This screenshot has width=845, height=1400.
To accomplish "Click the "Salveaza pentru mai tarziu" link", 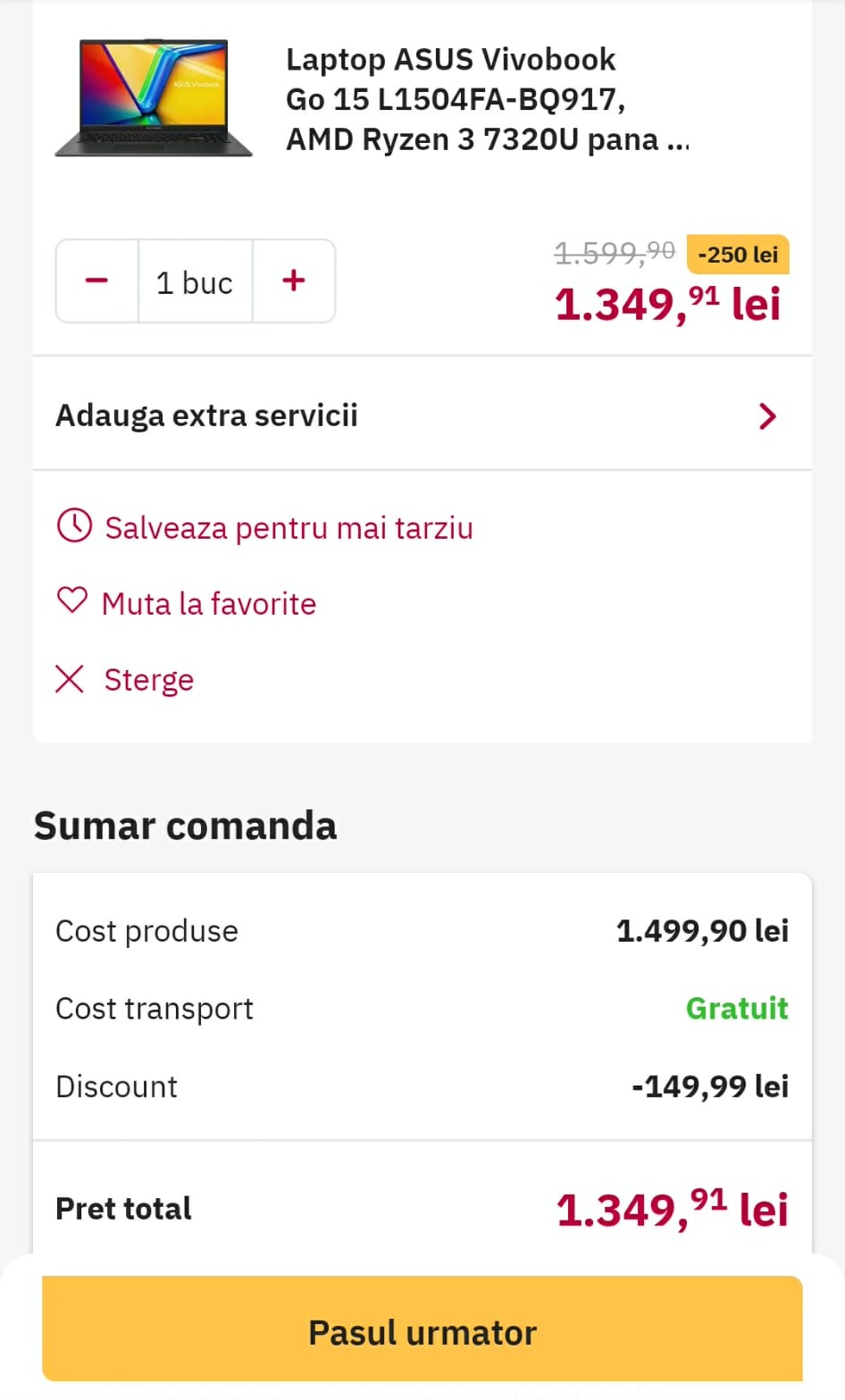I will (x=289, y=528).
